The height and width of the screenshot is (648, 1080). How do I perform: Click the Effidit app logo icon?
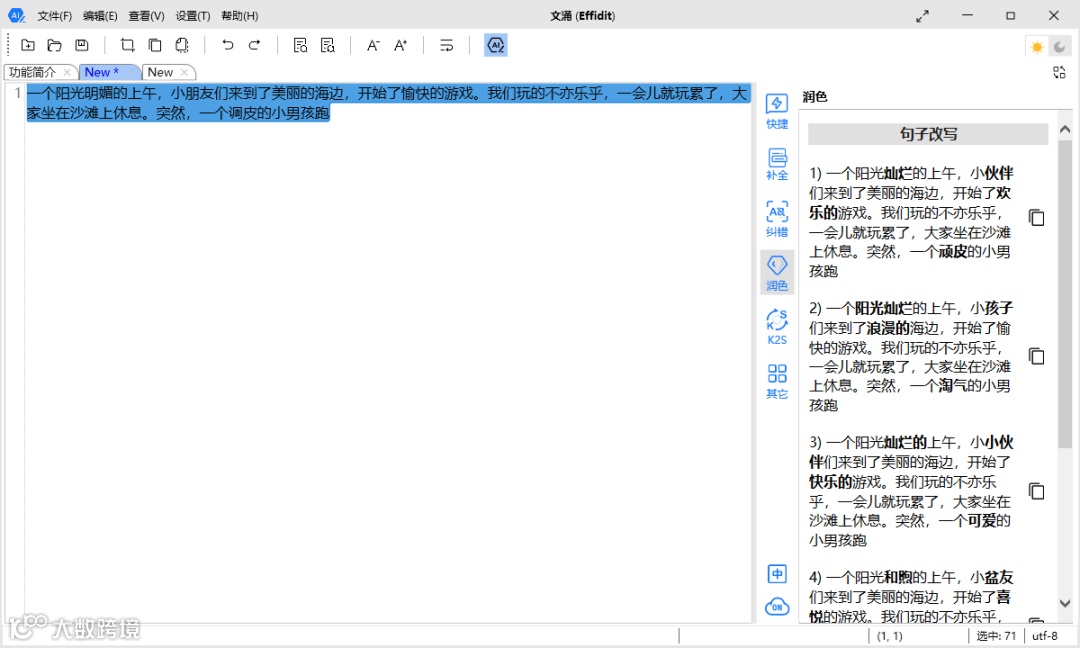coord(16,15)
